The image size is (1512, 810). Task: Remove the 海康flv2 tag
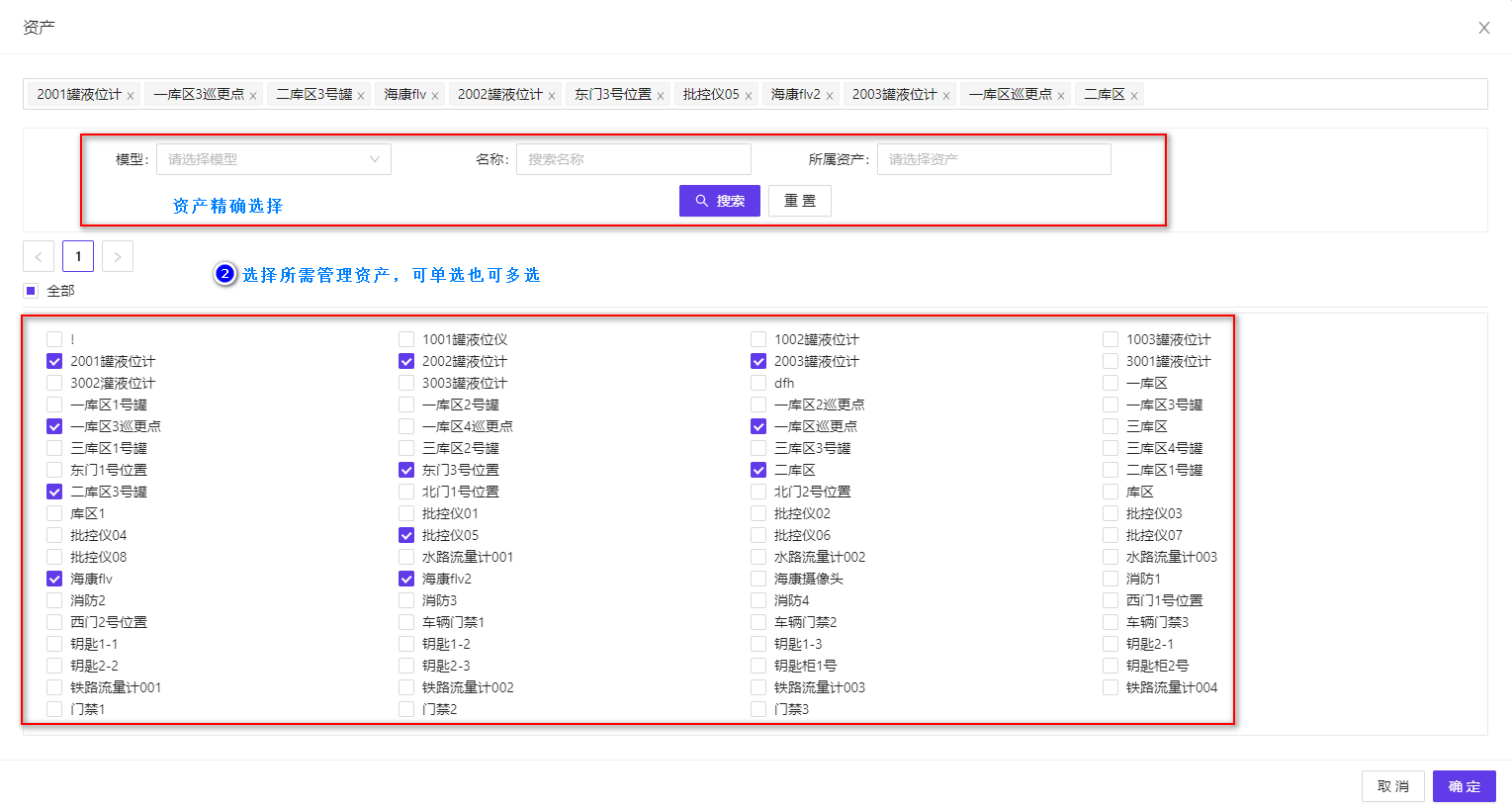[830, 96]
